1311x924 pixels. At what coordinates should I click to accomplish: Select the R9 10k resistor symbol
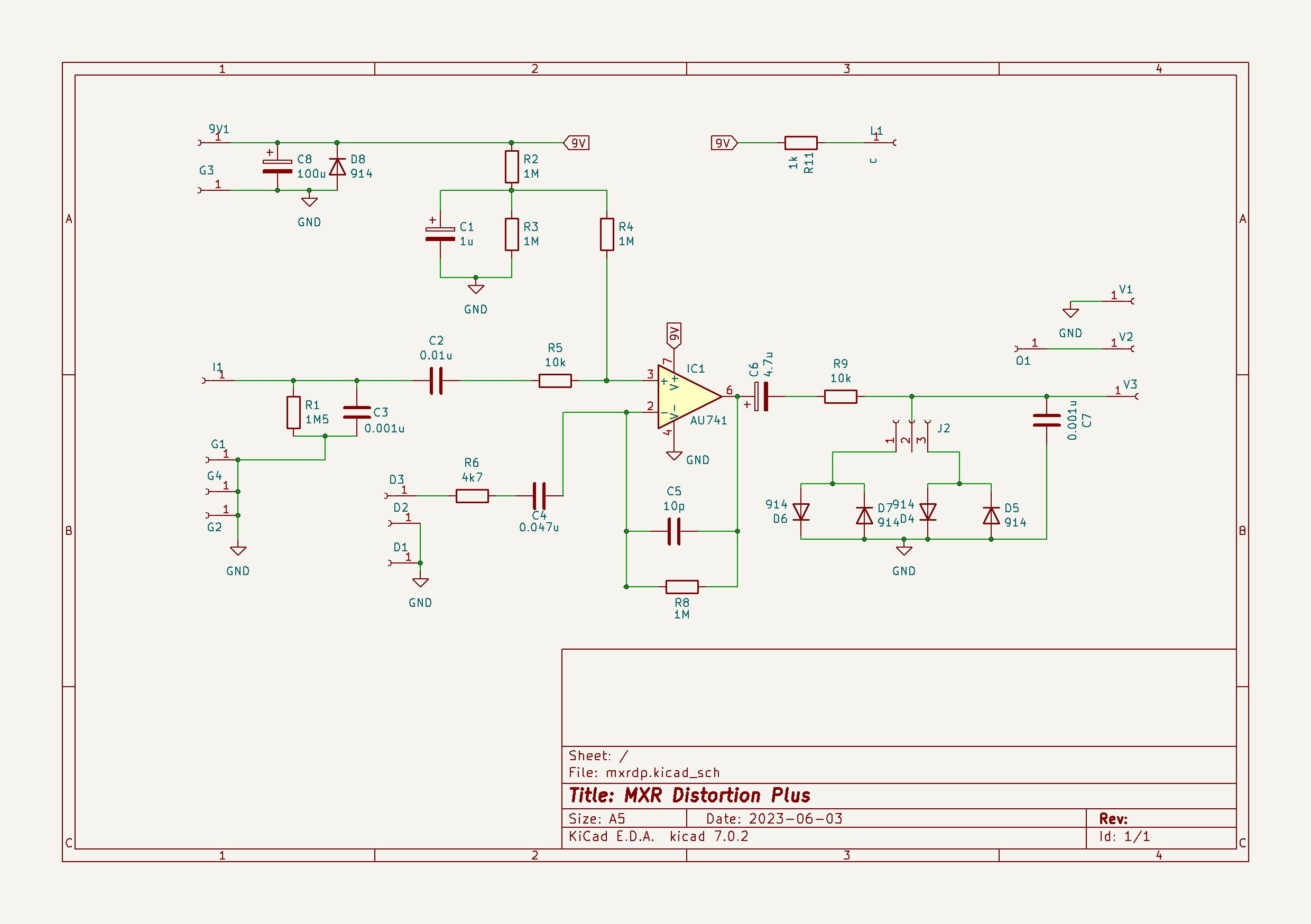point(841,396)
